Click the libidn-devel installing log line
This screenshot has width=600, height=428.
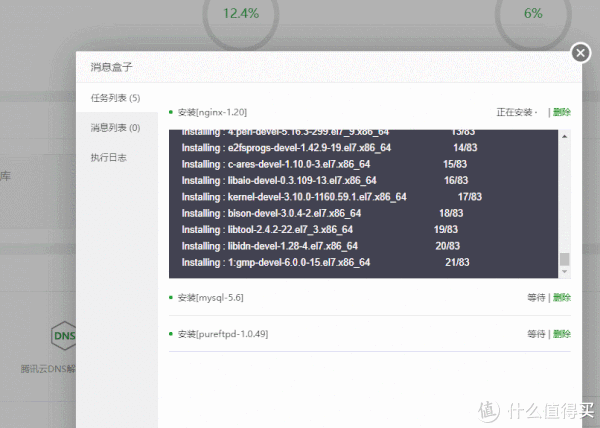pos(321,246)
